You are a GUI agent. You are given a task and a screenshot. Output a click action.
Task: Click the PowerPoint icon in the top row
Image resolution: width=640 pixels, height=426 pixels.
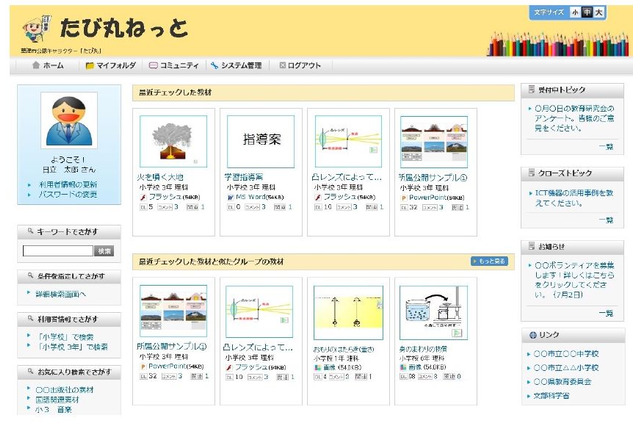[x=404, y=198]
